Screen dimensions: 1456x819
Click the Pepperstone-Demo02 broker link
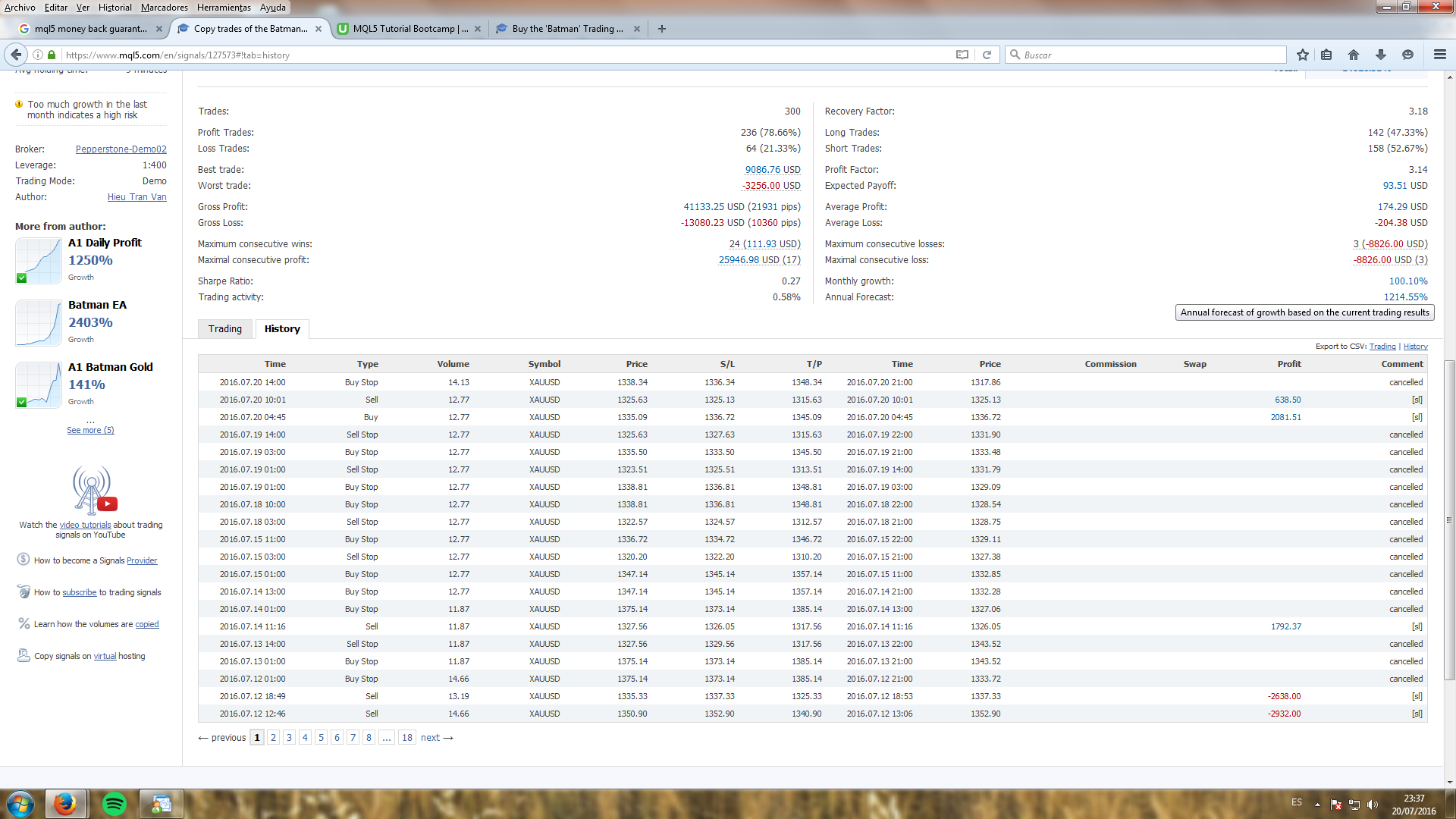[121, 149]
